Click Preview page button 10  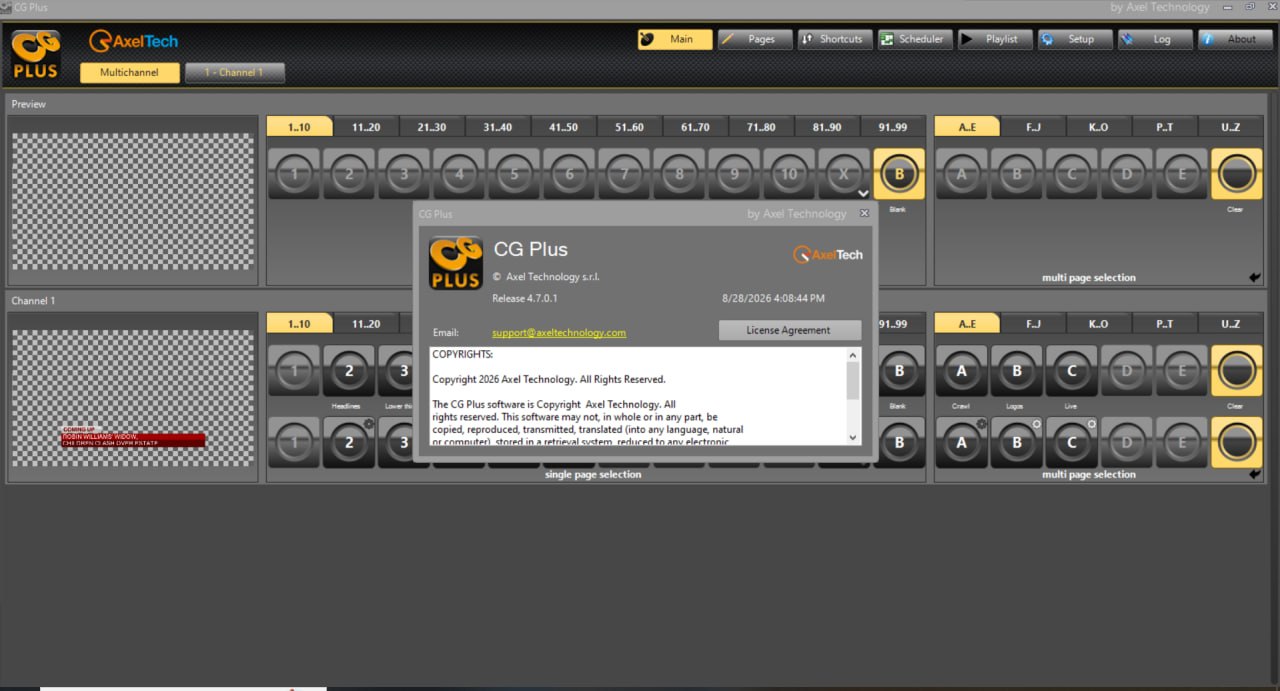pos(789,174)
